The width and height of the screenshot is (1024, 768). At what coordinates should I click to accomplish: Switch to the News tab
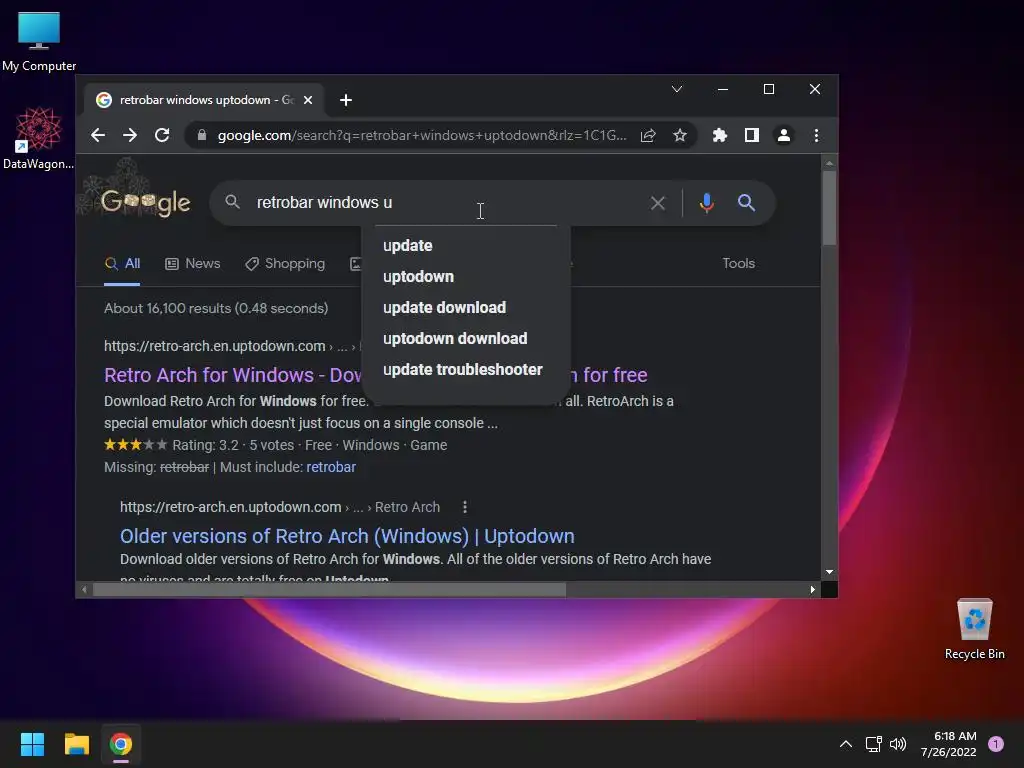pos(193,263)
